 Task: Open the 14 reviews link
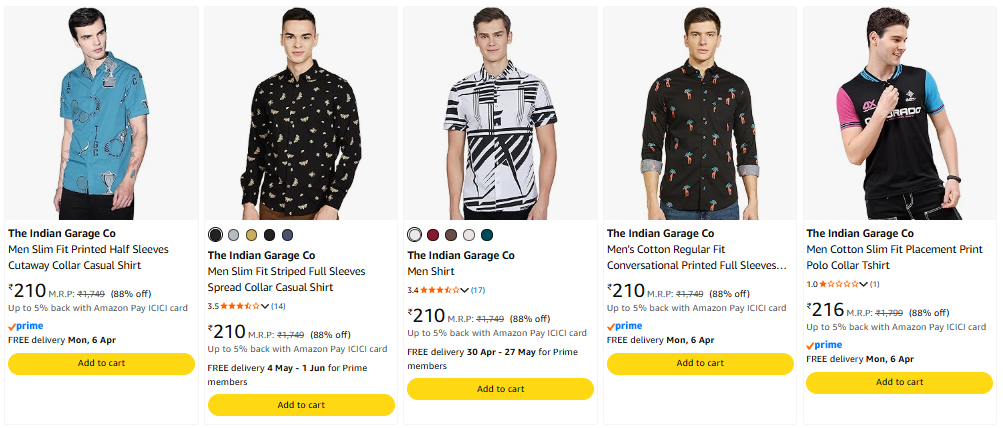pyautogui.click(x=278, y=306)
